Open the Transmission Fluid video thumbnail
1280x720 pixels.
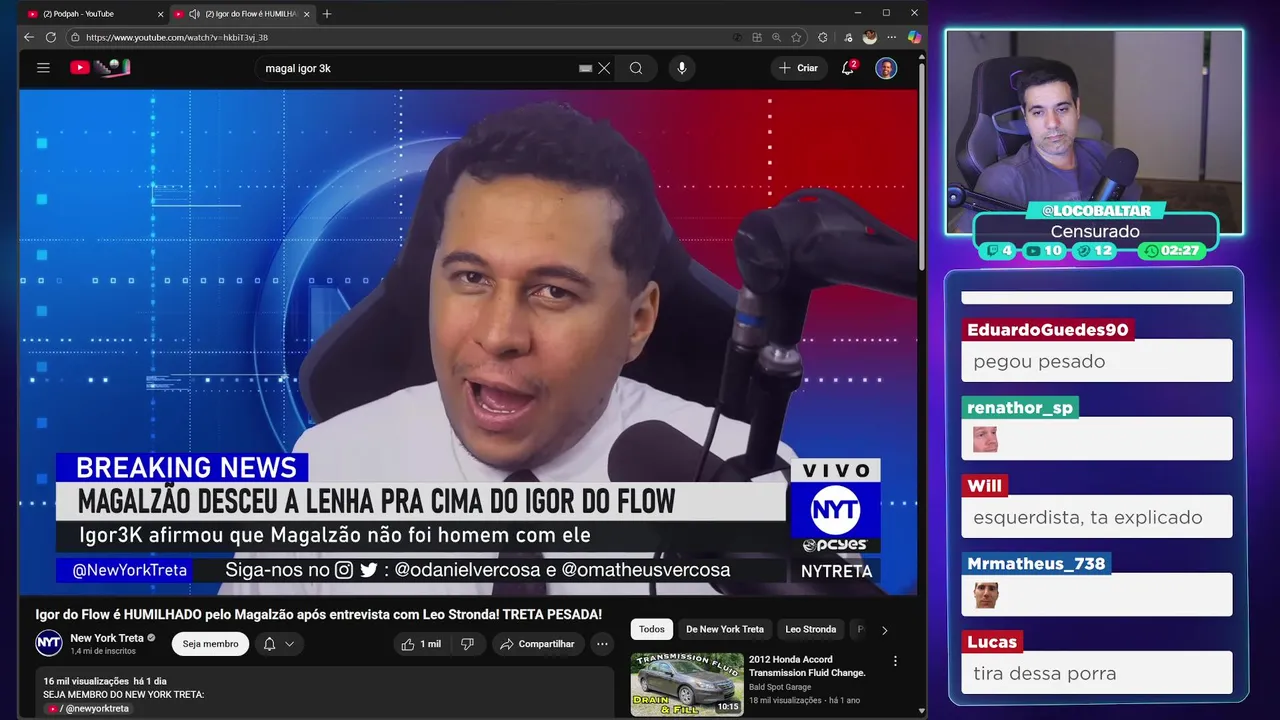[687, 684]
